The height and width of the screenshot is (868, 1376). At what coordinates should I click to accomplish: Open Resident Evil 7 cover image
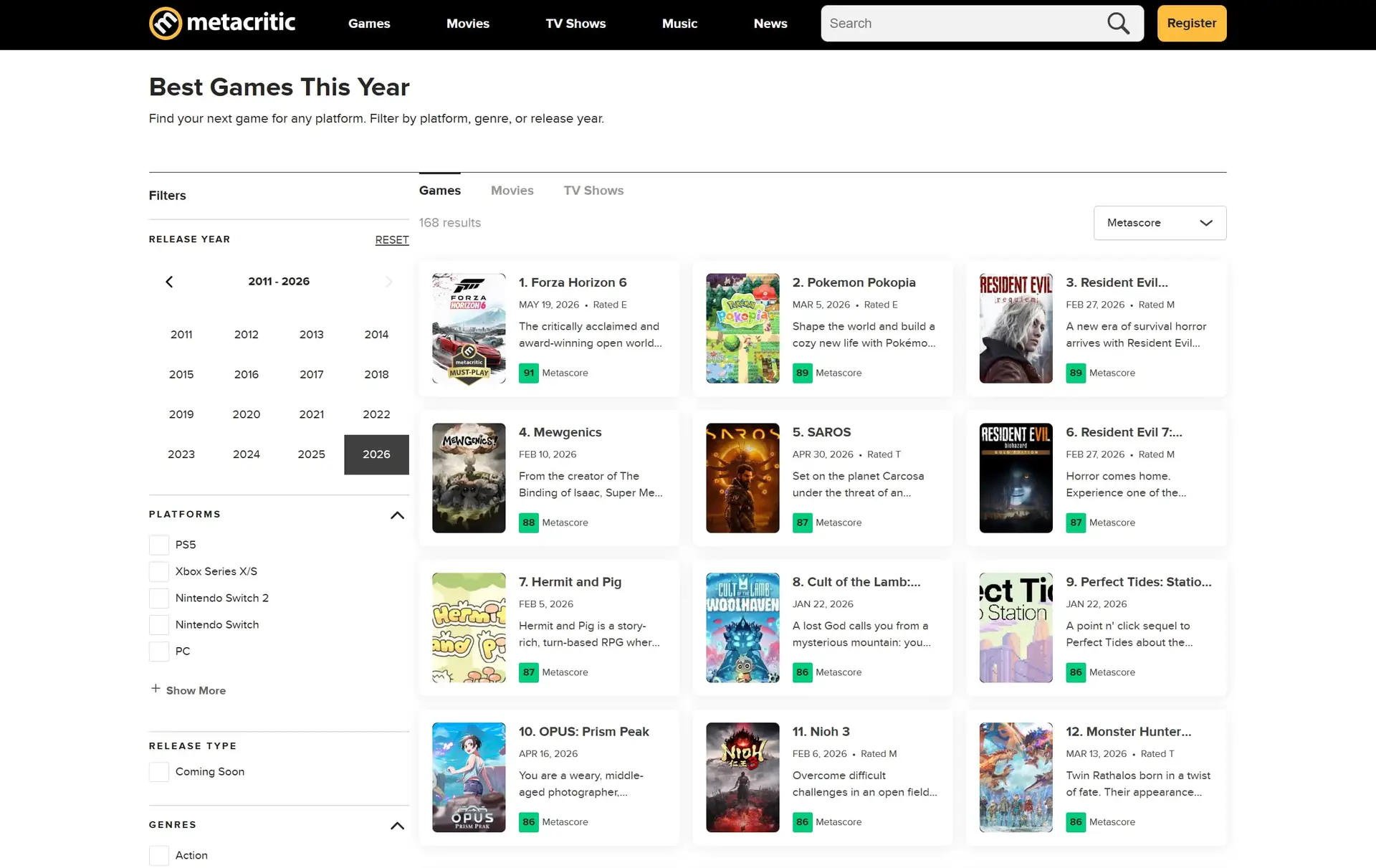click(1016, 478)
